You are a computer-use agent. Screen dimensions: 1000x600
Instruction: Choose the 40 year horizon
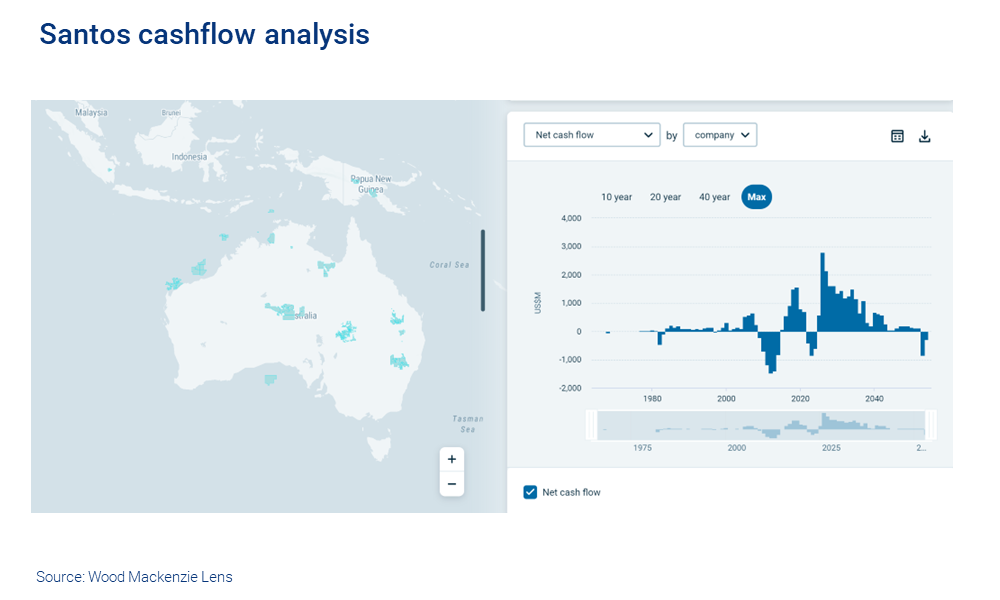tap(713, 197)
